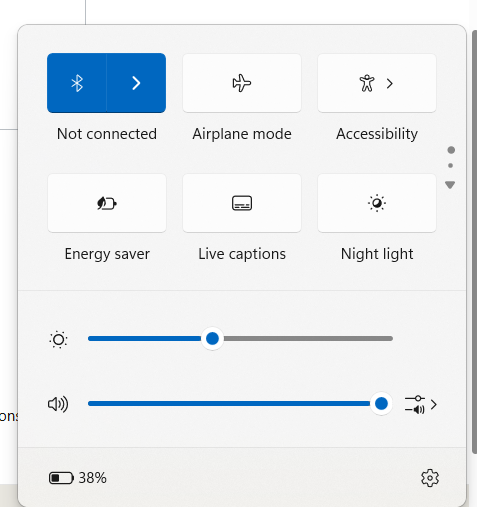This screenshot has height=507, width=477.
Task: Switch on Night light
Action: pyautogui.click(x=377, y=203)
